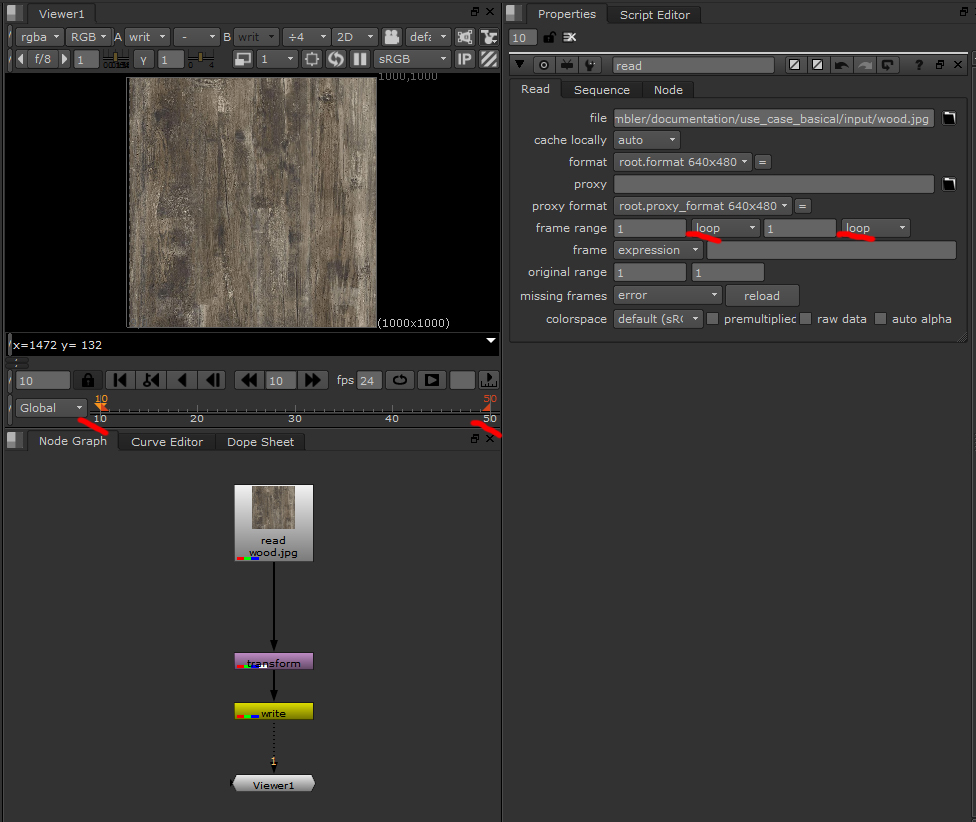
Task: Open the missing frames error dropdown
Action: (x=667, y=296)
